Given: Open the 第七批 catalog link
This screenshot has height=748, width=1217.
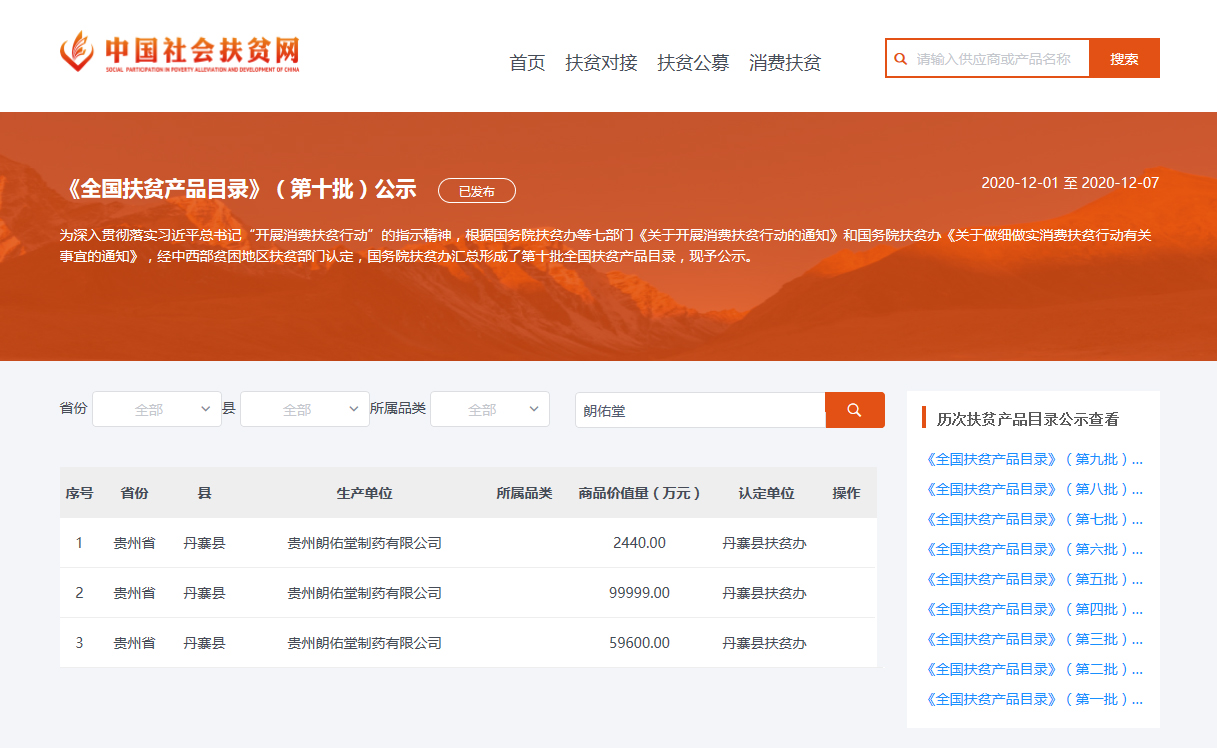Looking at the screenshot, I should [1034, 520].
